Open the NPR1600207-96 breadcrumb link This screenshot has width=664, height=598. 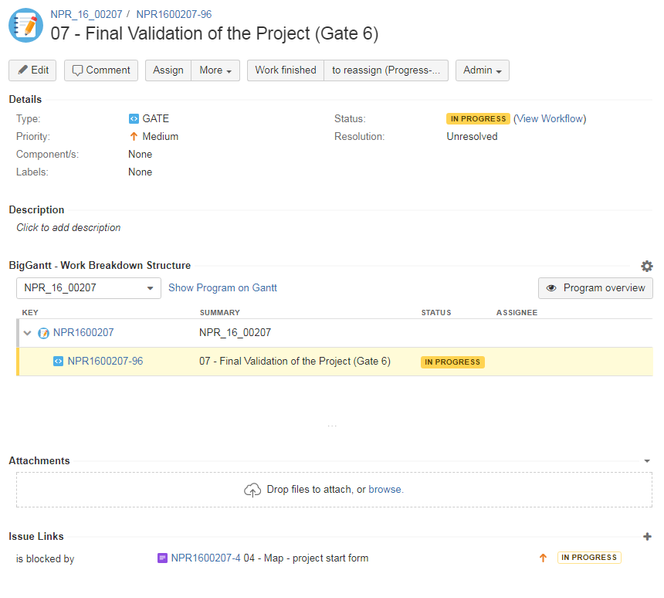[x=174, y=14]
